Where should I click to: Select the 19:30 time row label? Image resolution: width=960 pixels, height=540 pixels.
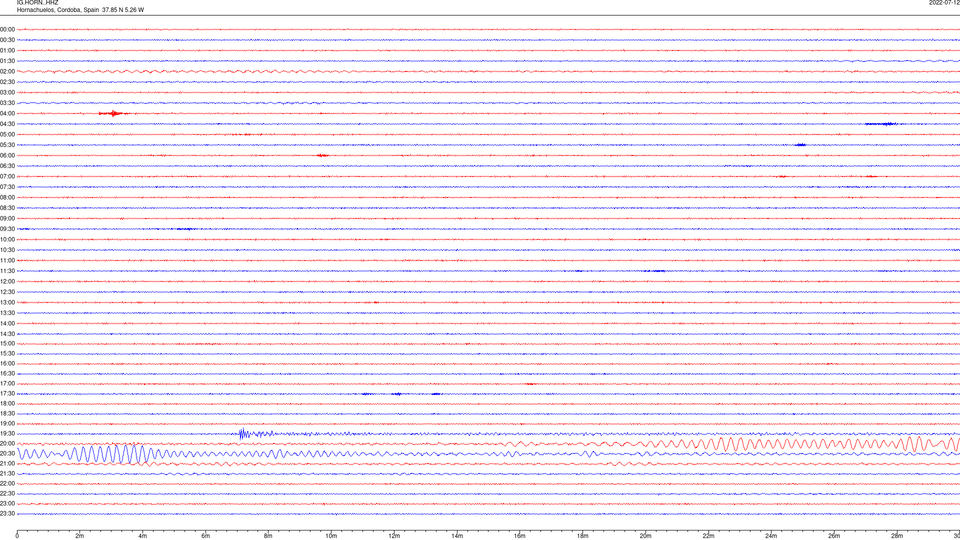click(7, 433)
